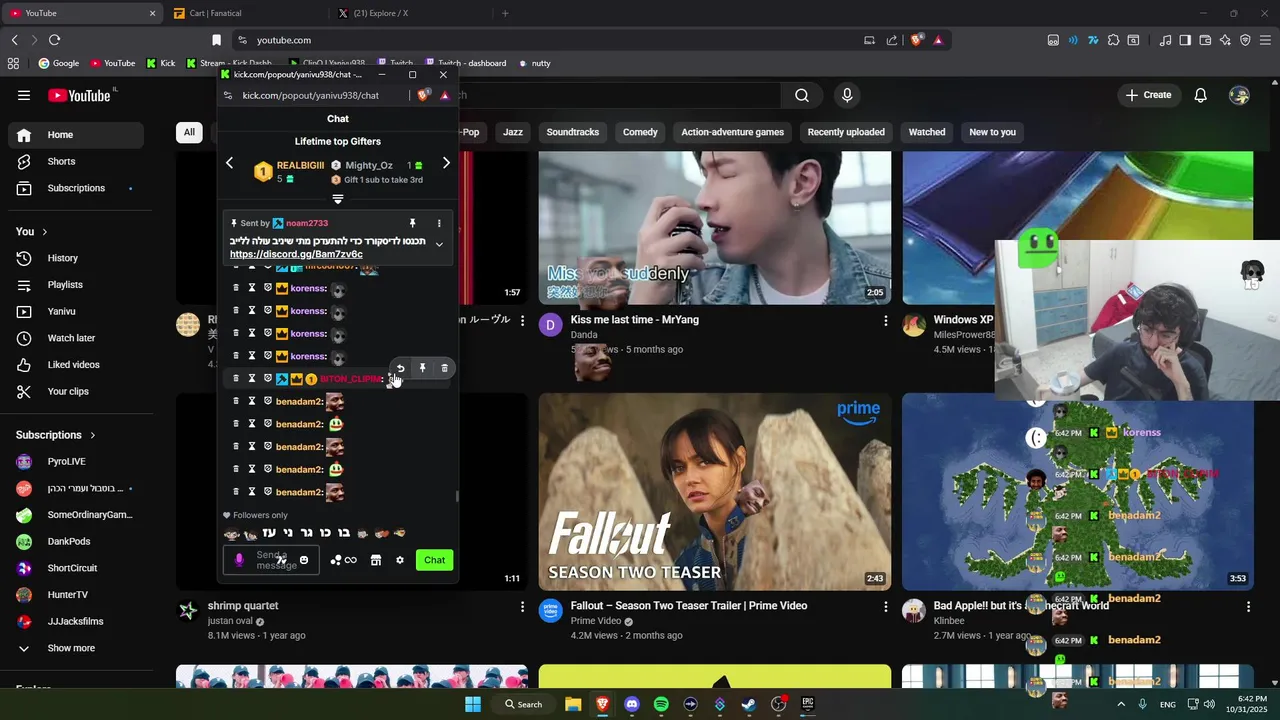
Task: Collapse the top gifters panel handle
Action: [x=338, y=199]
